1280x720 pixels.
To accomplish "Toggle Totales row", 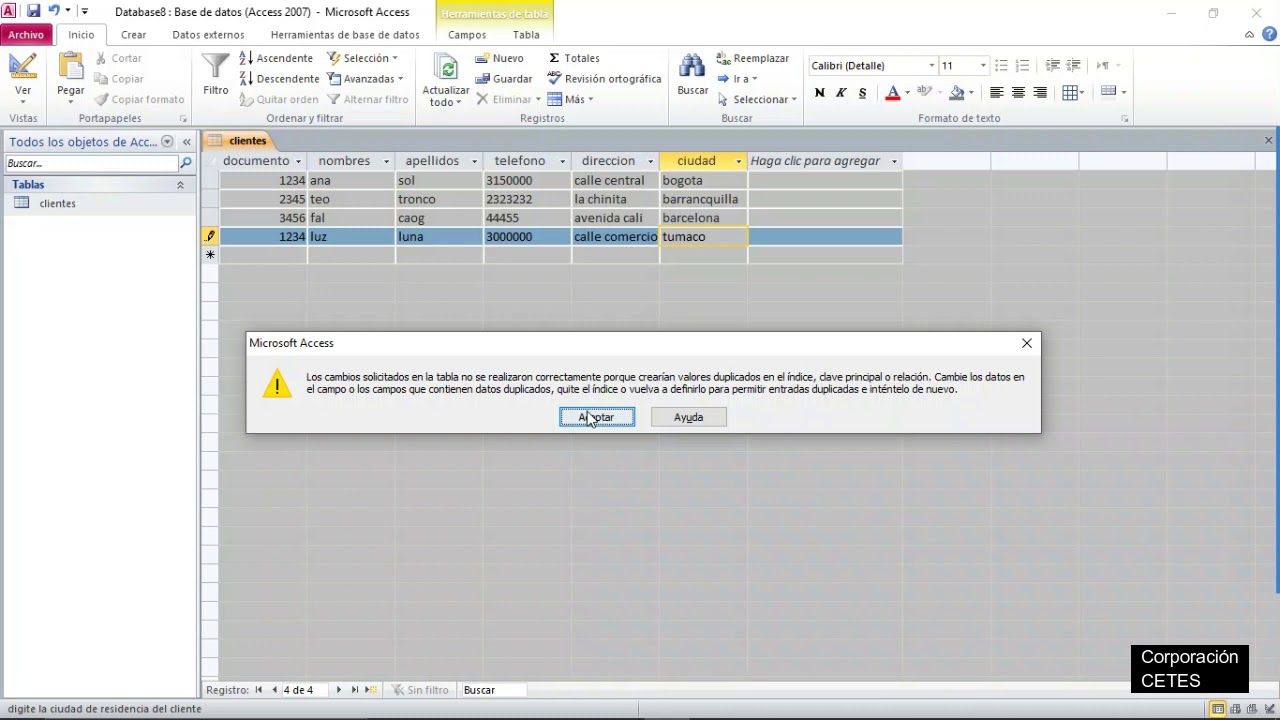I will click(574, 58).
